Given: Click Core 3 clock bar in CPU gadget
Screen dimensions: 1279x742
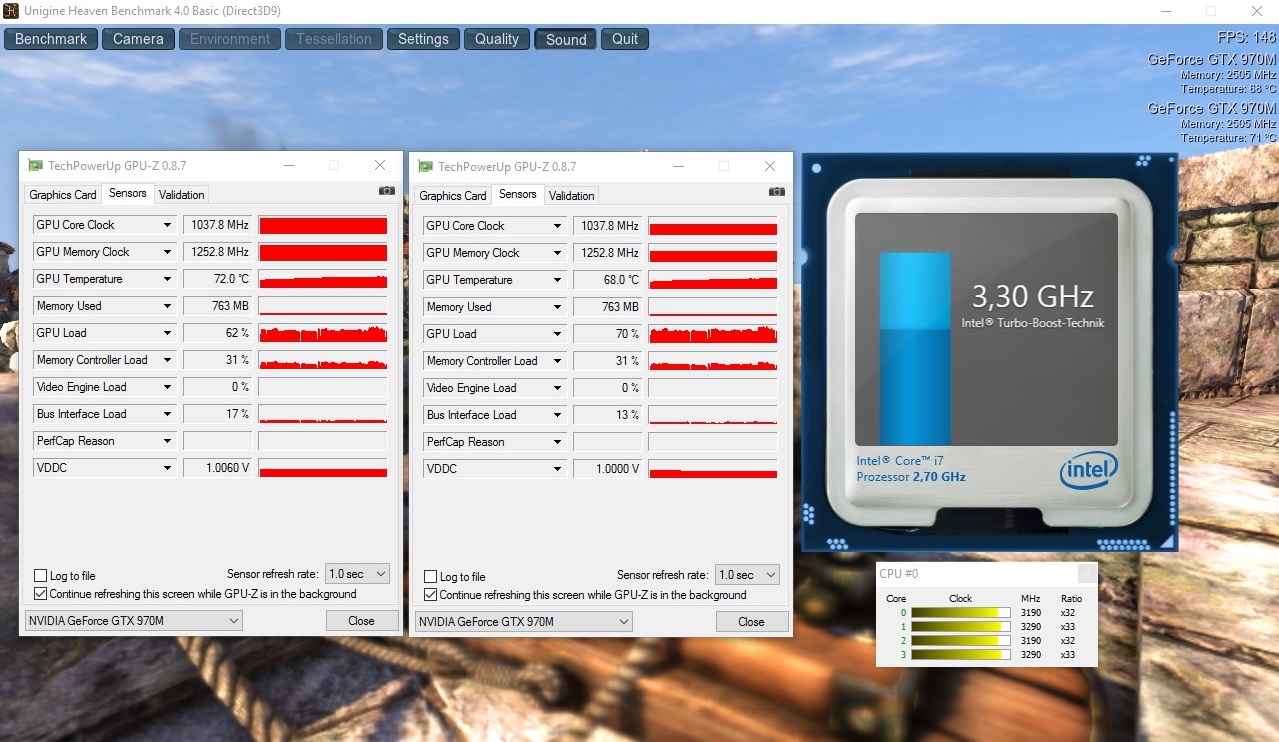Looking at the screenshot, I should coord(960,655).
